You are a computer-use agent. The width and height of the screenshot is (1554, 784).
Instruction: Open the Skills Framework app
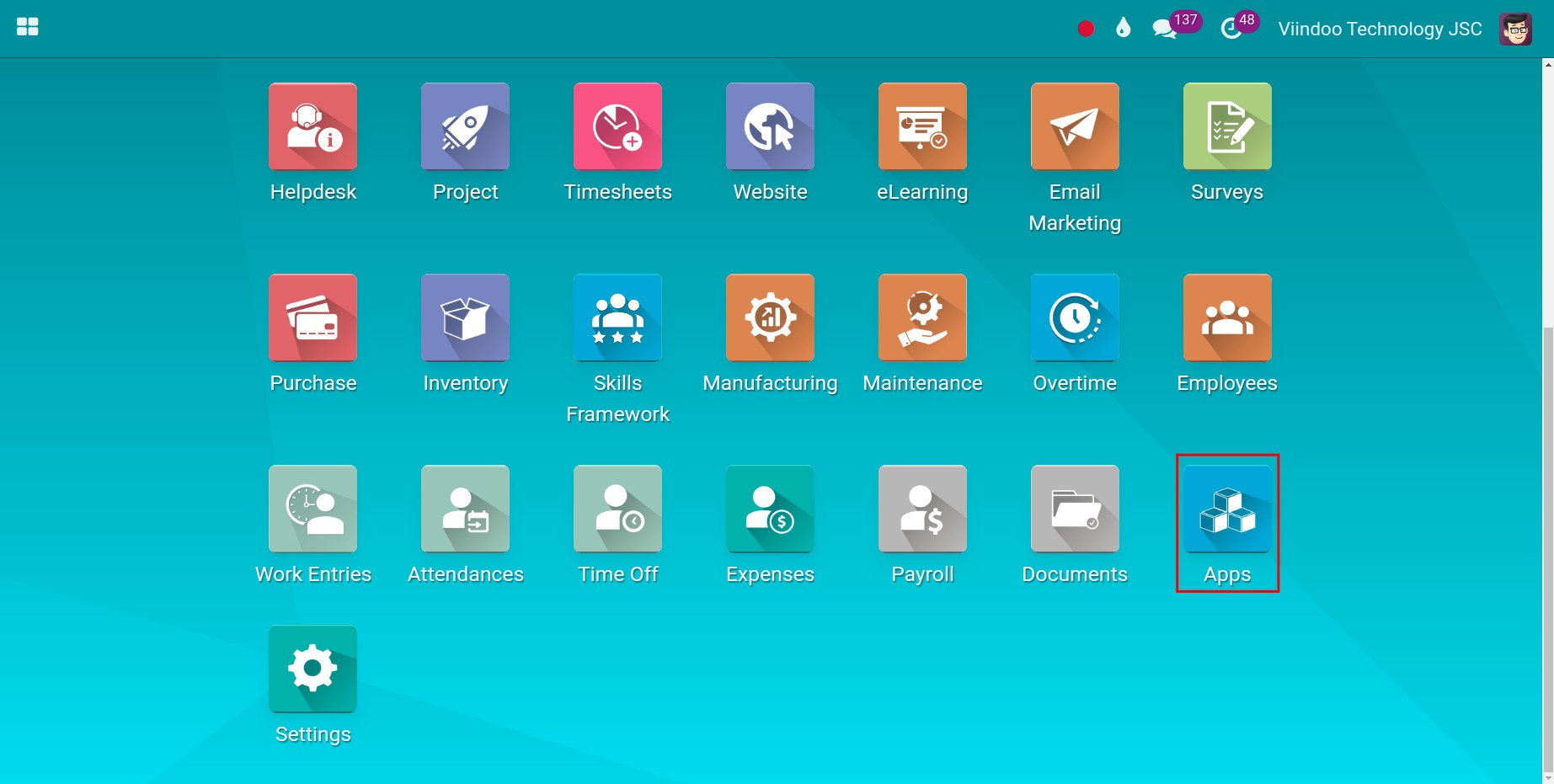(x=617, y=317)
